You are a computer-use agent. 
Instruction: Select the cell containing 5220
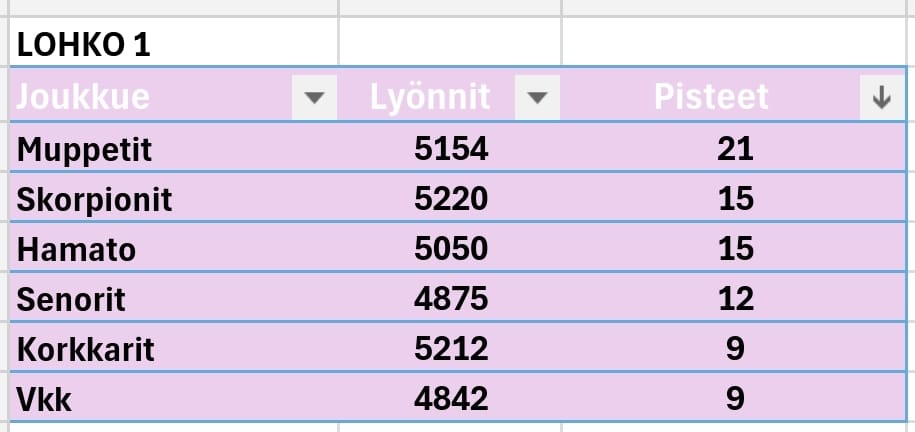(x=451, y=200)
